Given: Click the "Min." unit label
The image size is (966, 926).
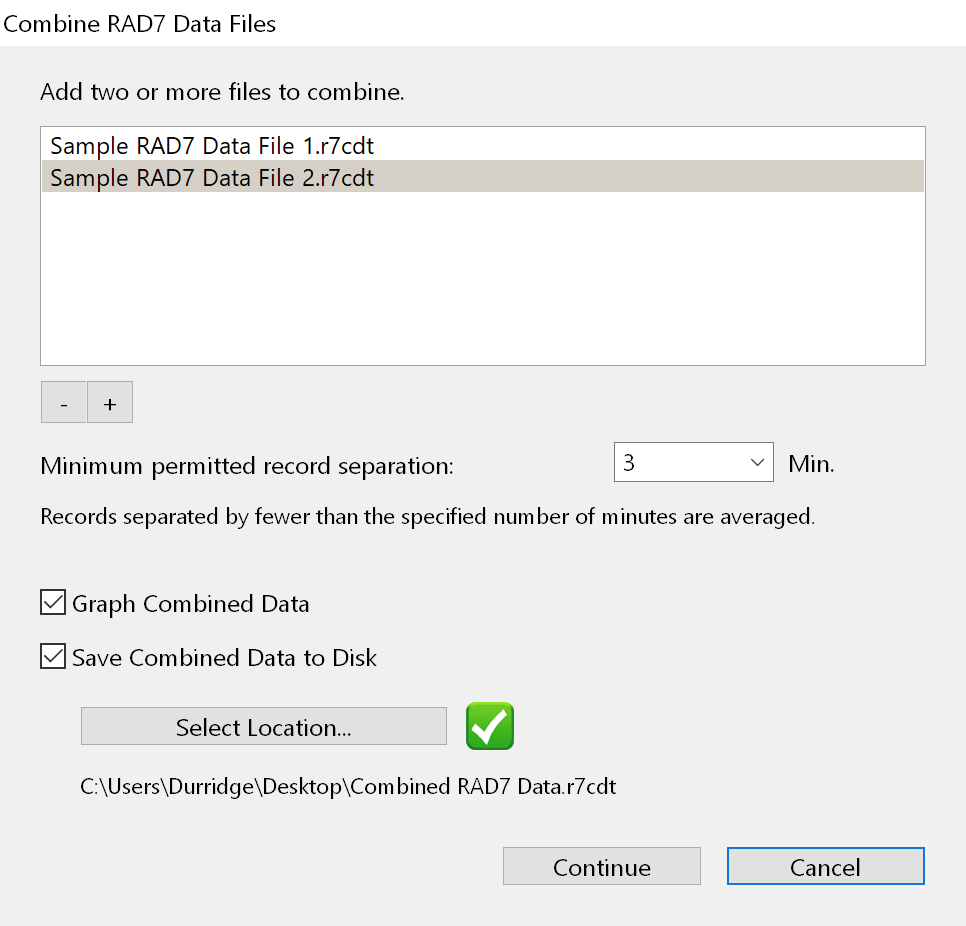Looking at the screenshot, I should click(x=811, y=464).
